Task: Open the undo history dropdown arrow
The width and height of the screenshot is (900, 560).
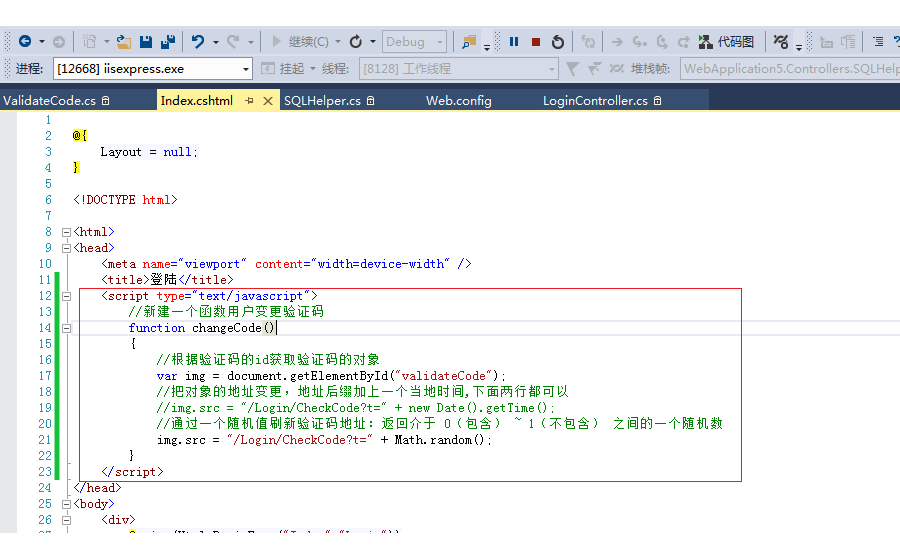Action: pyautogui.click(x=216, y=42)
